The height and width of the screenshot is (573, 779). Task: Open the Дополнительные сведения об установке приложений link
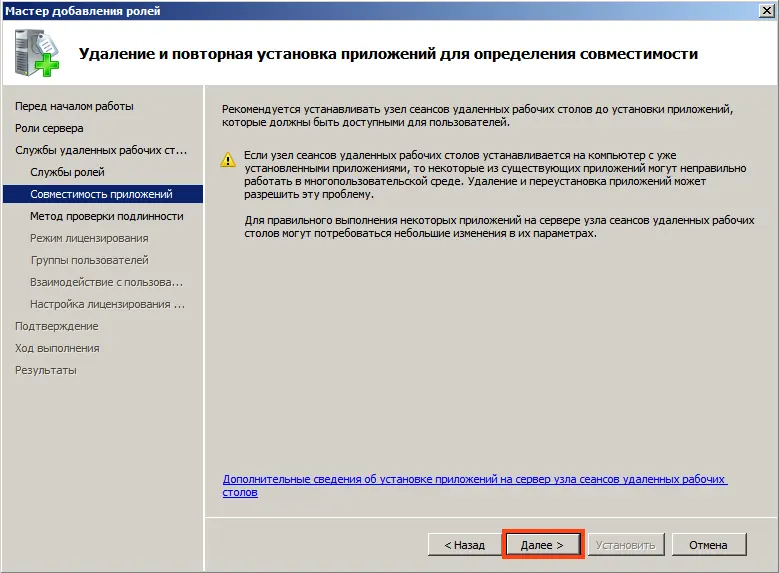[x=475, y=486]
